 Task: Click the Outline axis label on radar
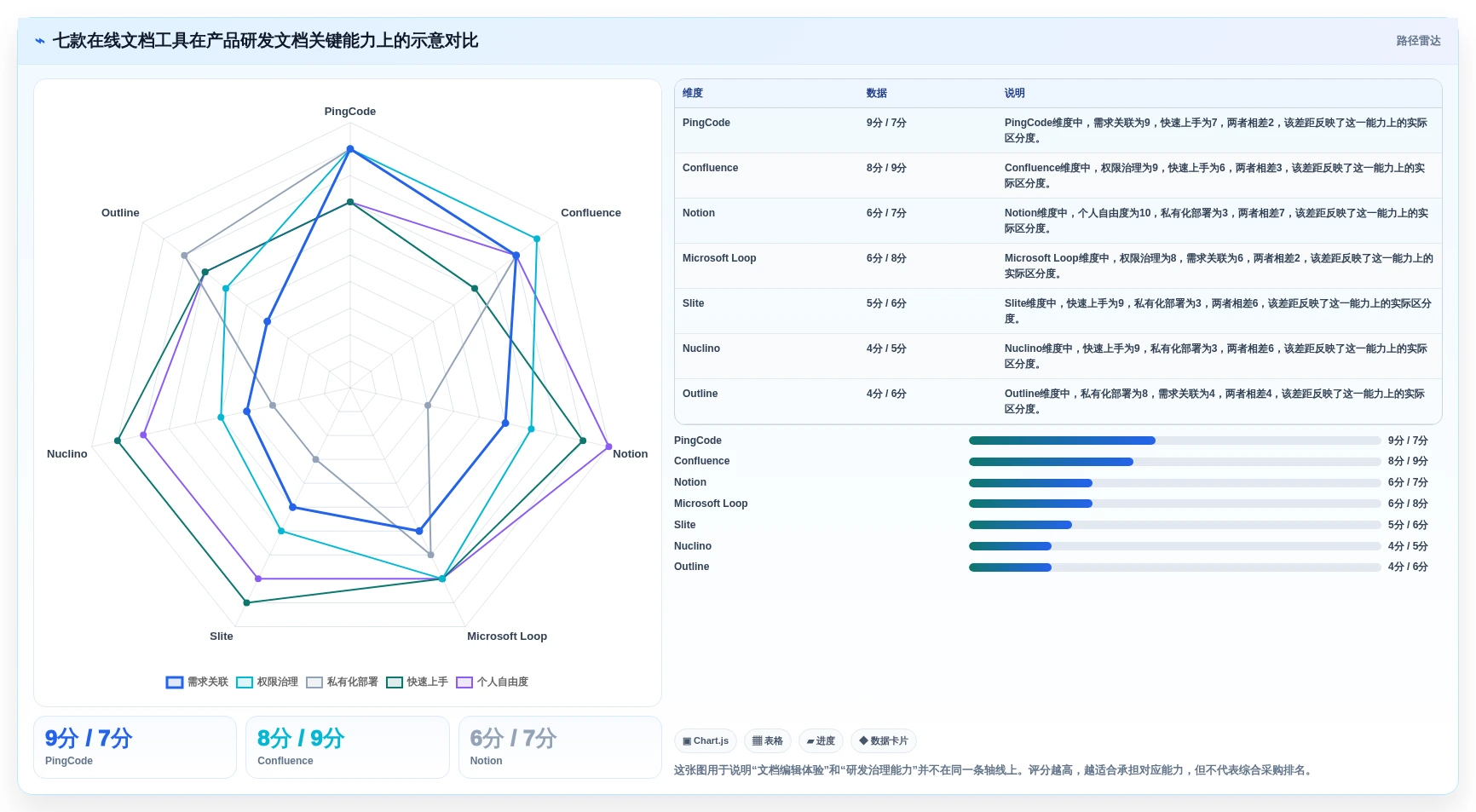[120, 213]
